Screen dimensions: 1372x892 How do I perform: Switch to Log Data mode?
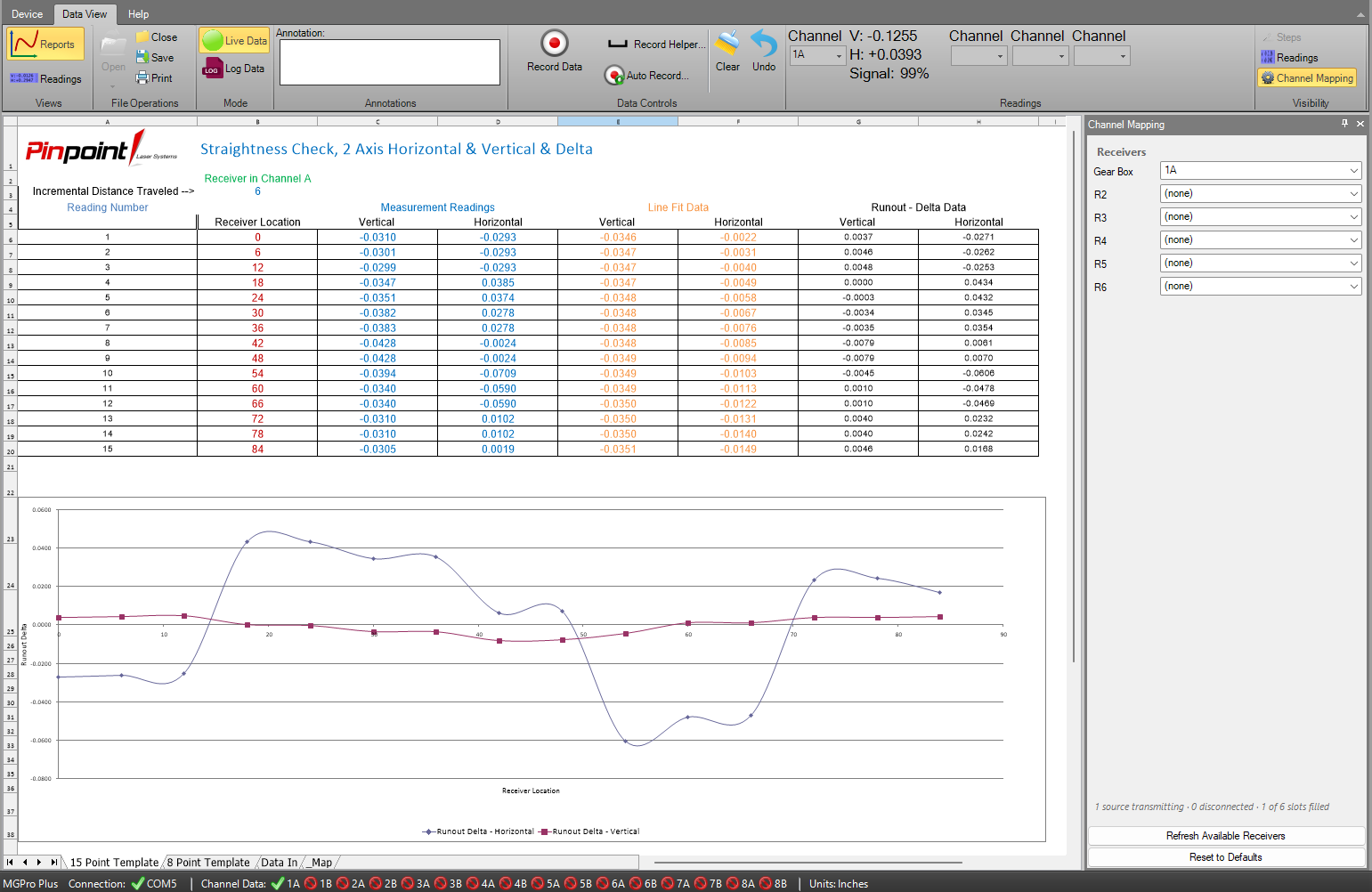(234, 69)
